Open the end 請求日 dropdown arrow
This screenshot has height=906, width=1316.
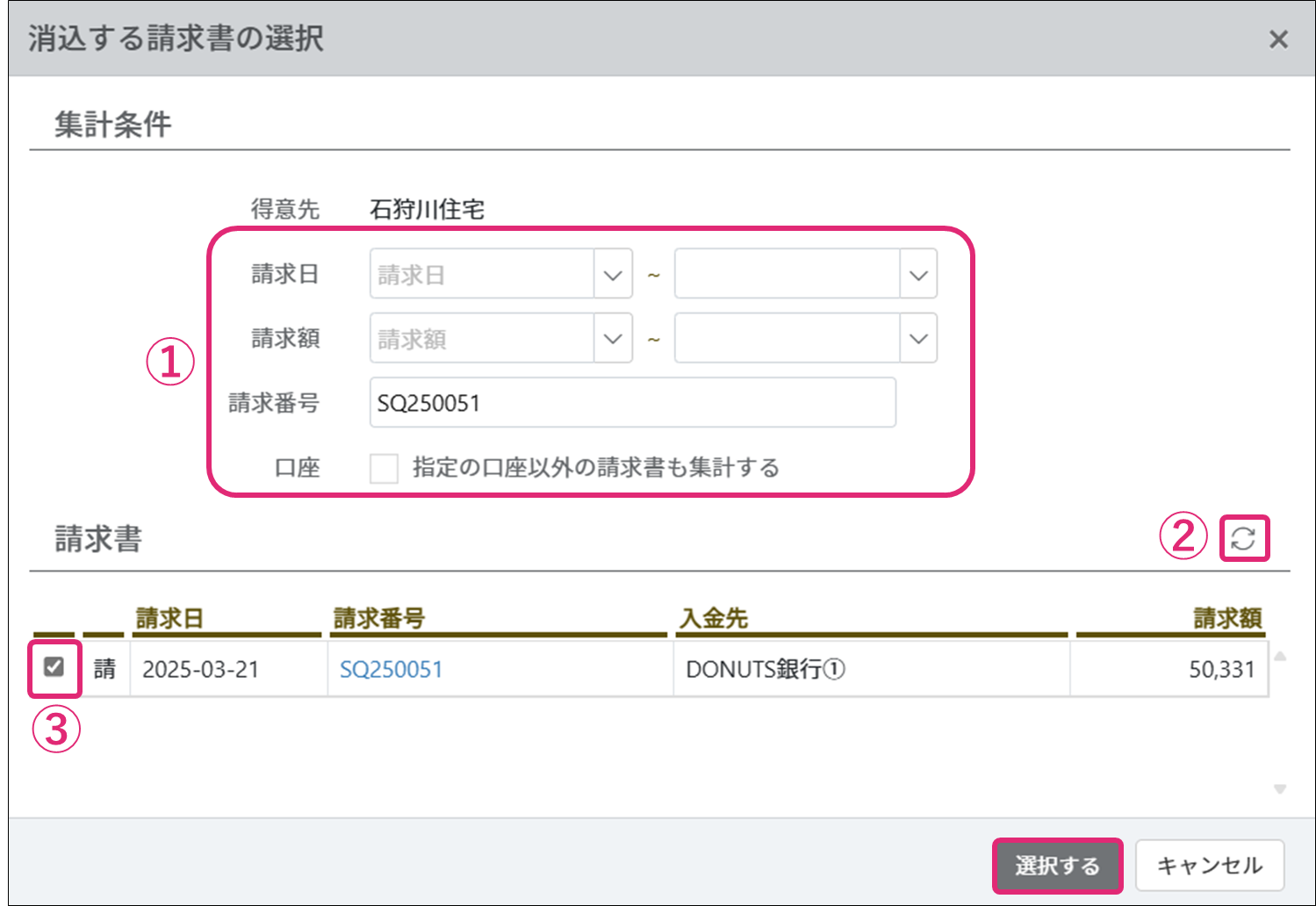[x=918, y=275]
